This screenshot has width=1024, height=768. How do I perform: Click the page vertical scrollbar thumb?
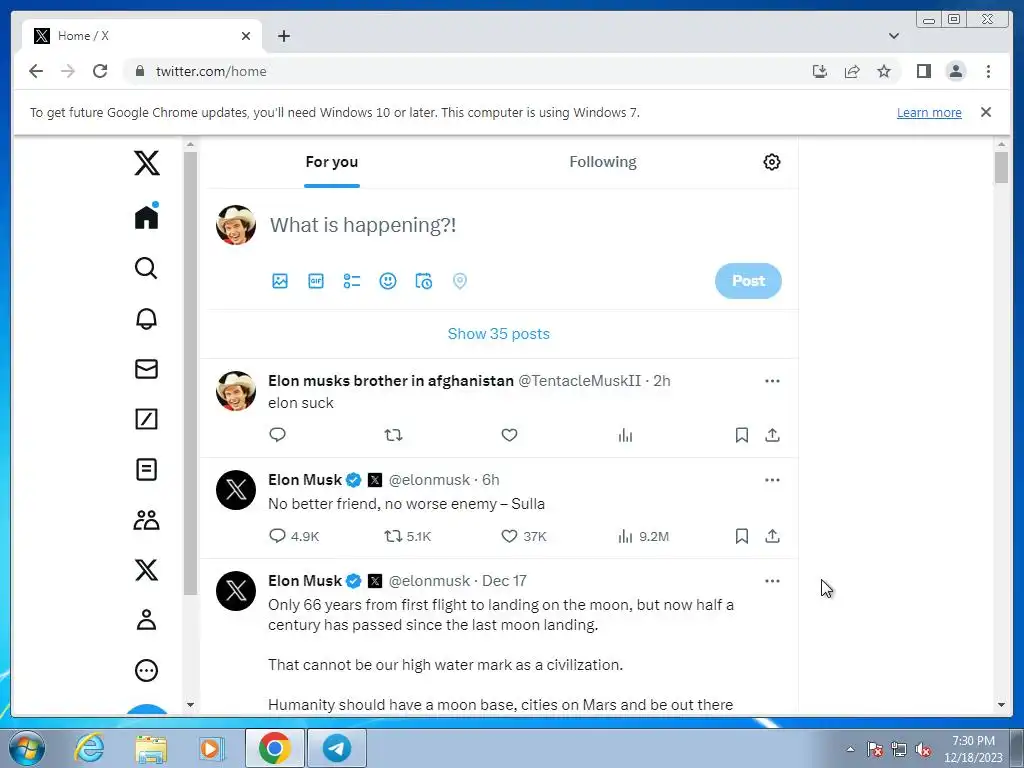pos(1001,167)
